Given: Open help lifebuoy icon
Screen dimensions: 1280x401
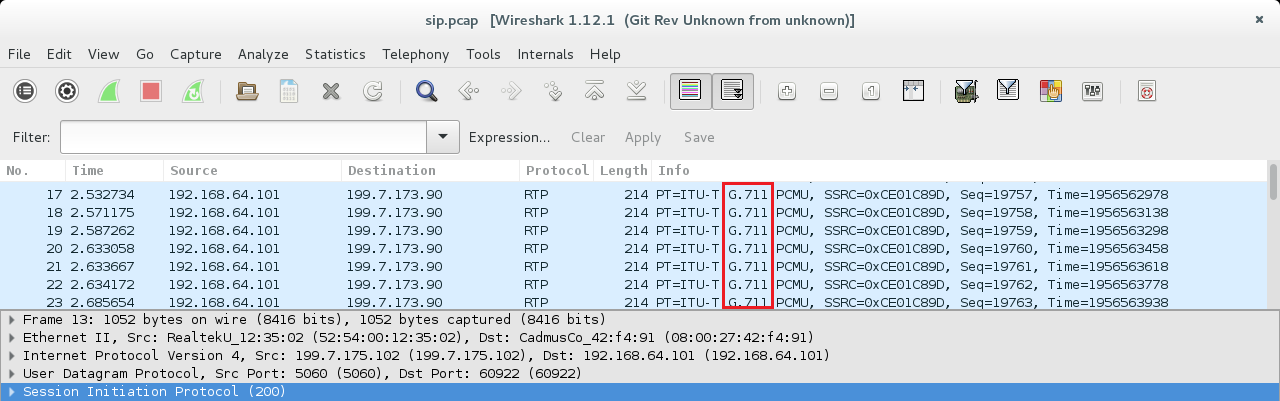Looking at the screenshot, I should pos(1147,91).
